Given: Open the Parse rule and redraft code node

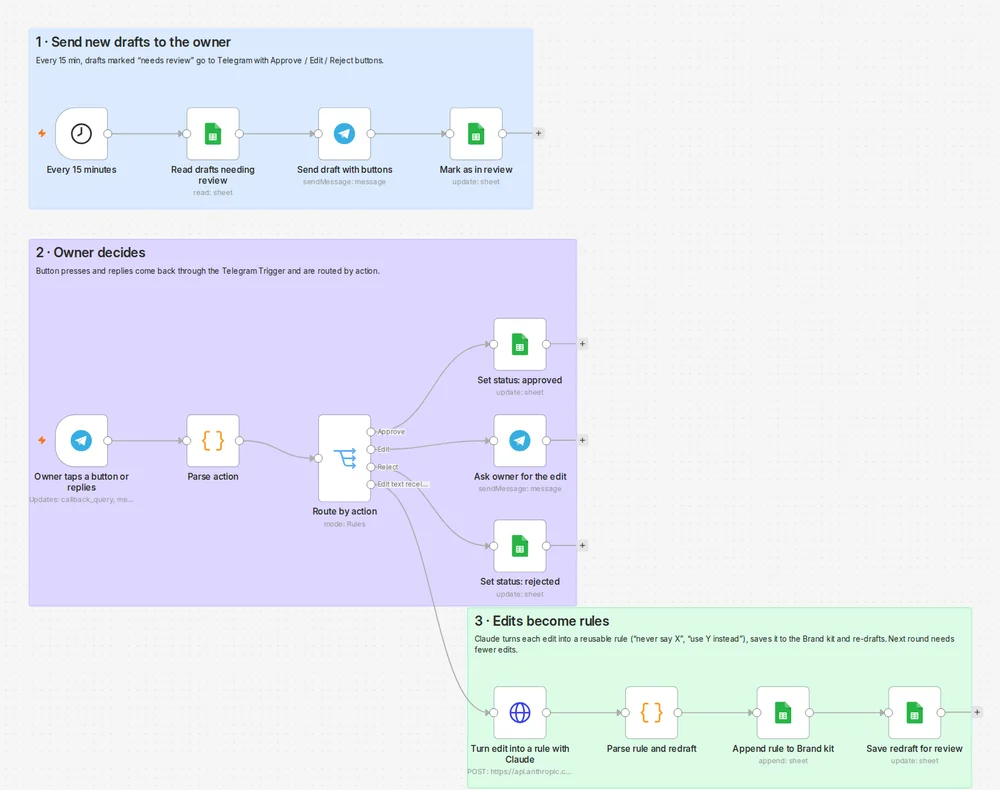Looking at the screenshot, I should click(x=651, y=712).
